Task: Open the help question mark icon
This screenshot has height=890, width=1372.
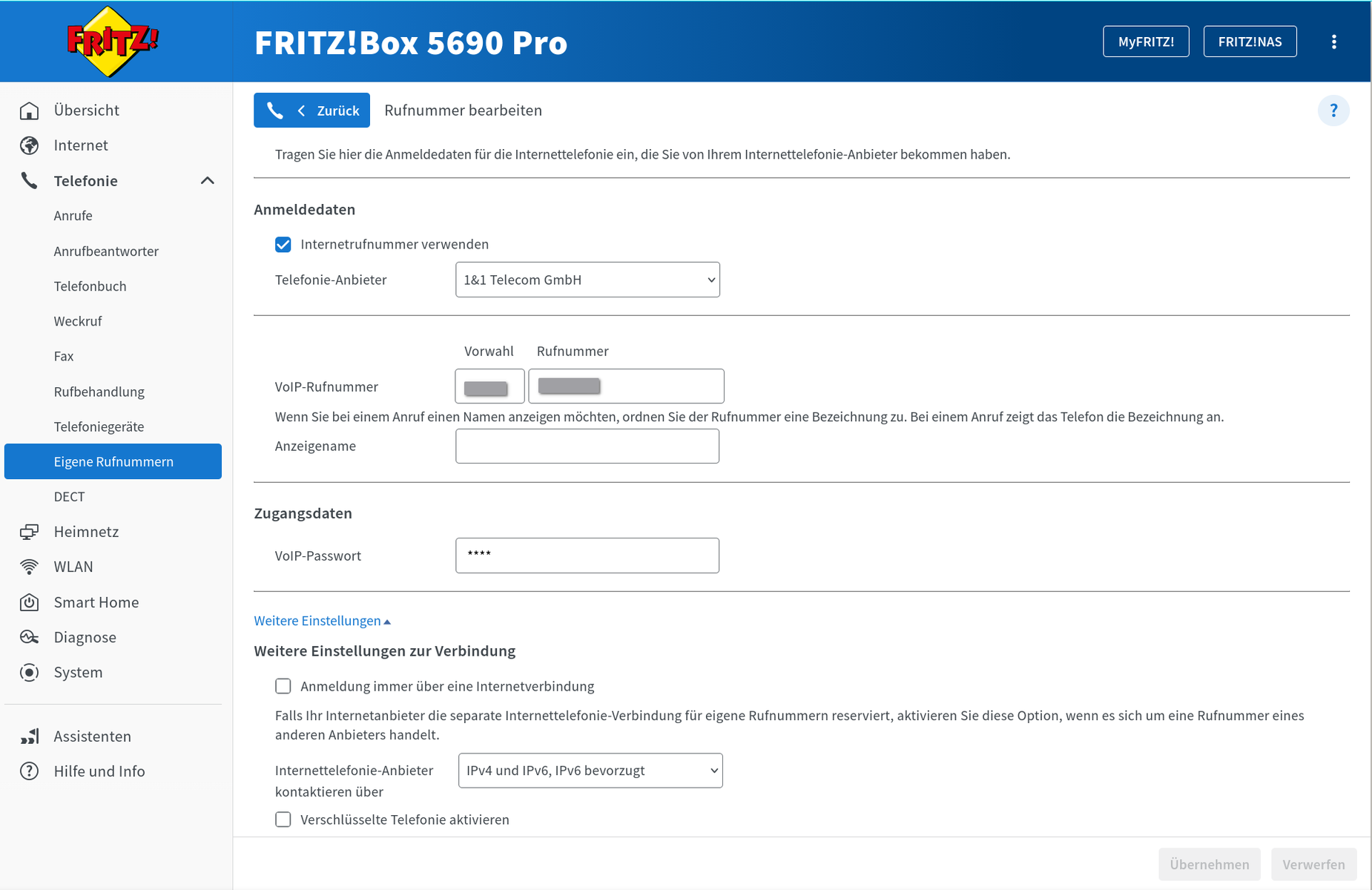Action: click(x=1333, y=111)
